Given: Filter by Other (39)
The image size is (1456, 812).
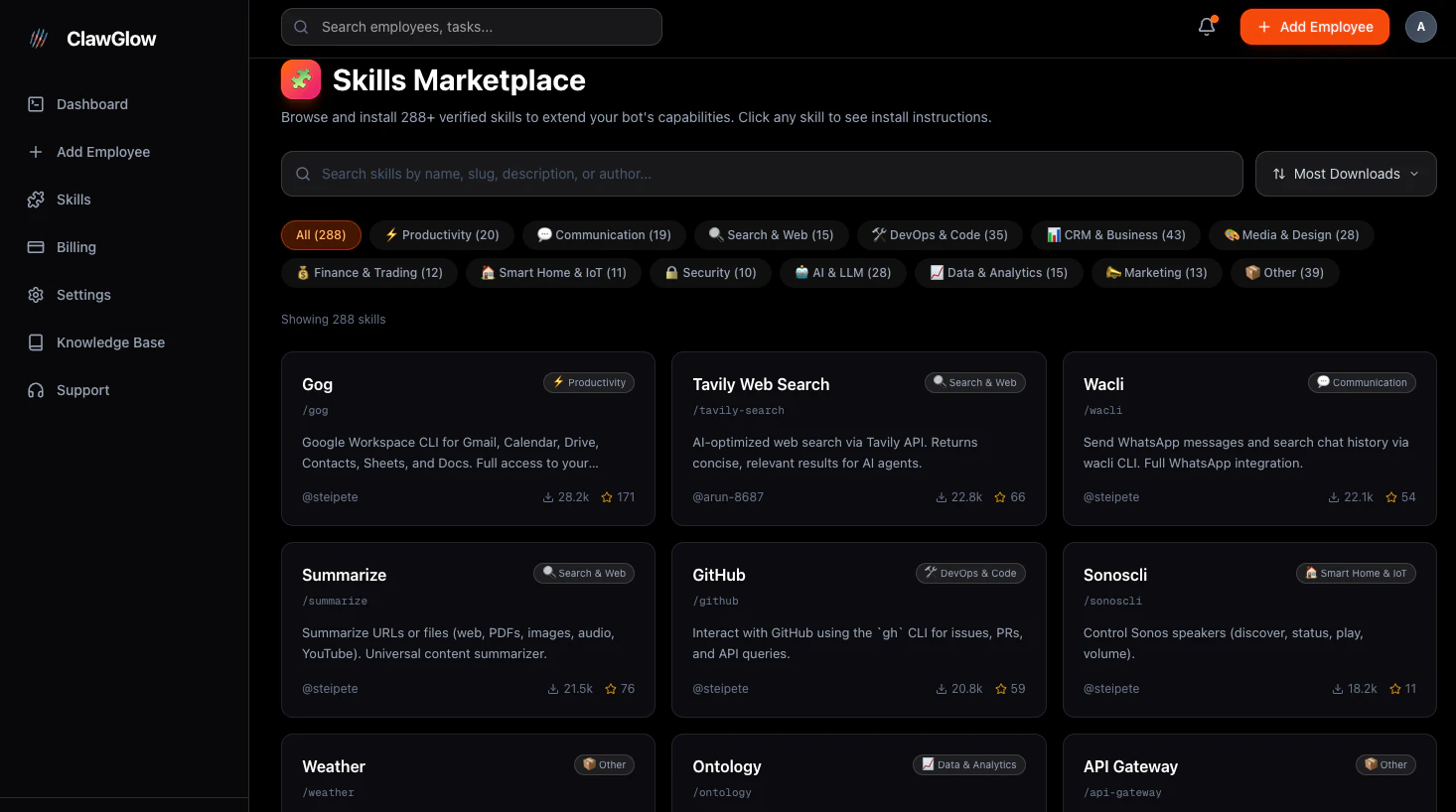Looking at the screenshot, I should click(1284, 273).
